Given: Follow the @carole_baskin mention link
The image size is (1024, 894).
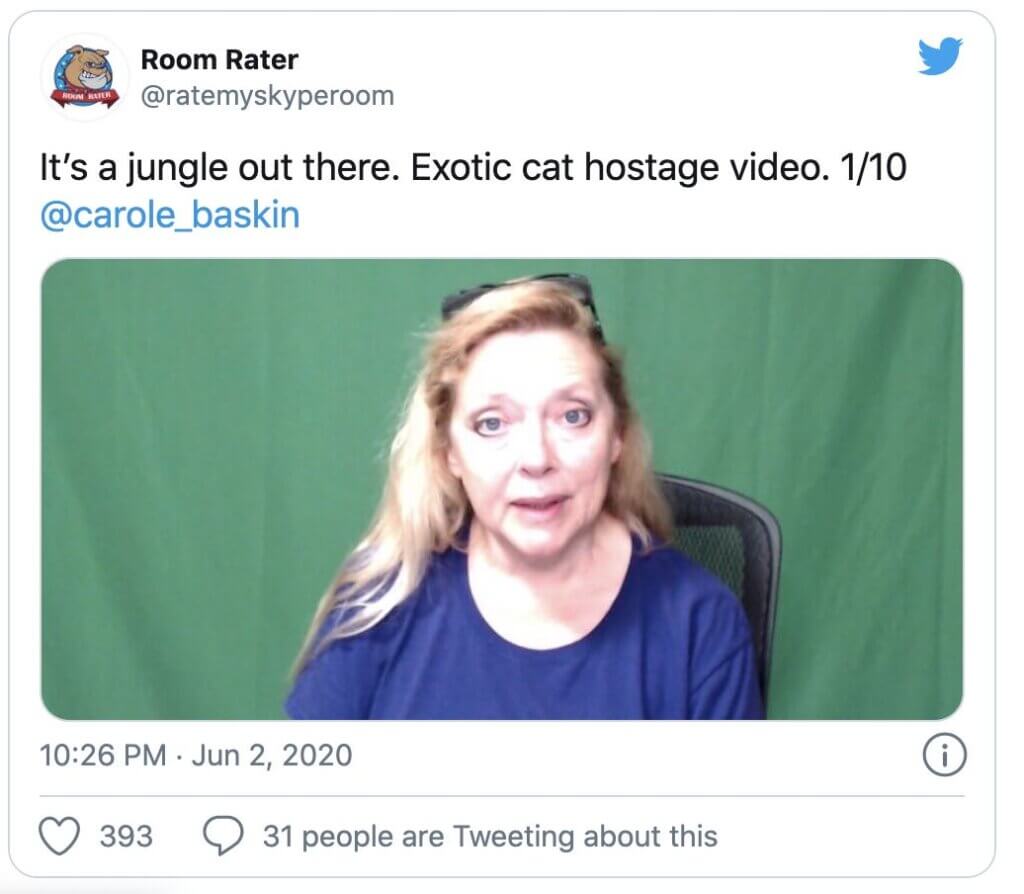Looking at the screenshot, I should click(x=170, y=216).
